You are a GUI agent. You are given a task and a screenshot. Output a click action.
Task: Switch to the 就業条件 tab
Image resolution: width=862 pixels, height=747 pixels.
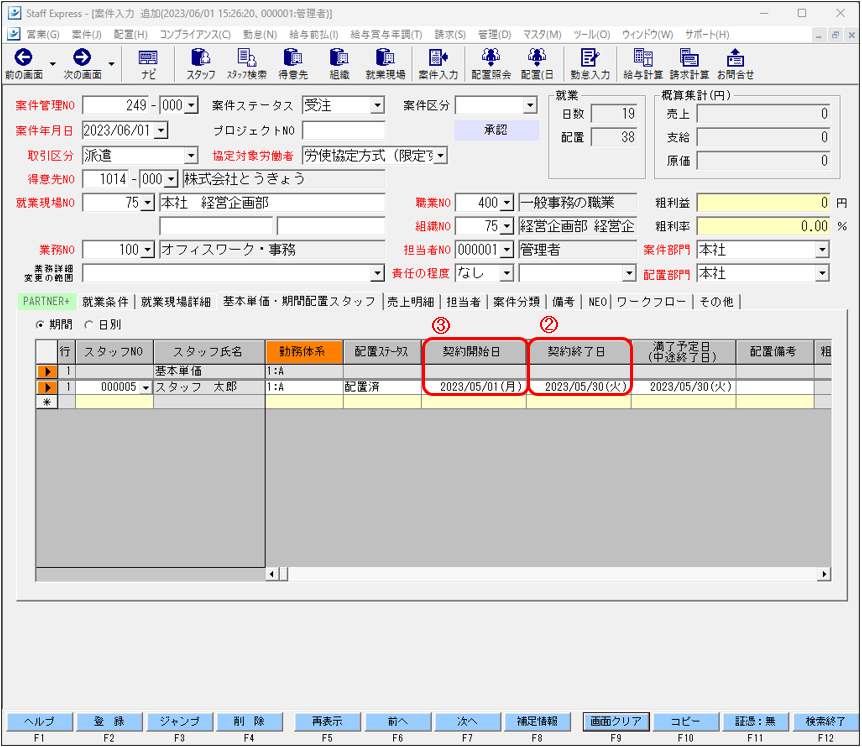(105, 302)
